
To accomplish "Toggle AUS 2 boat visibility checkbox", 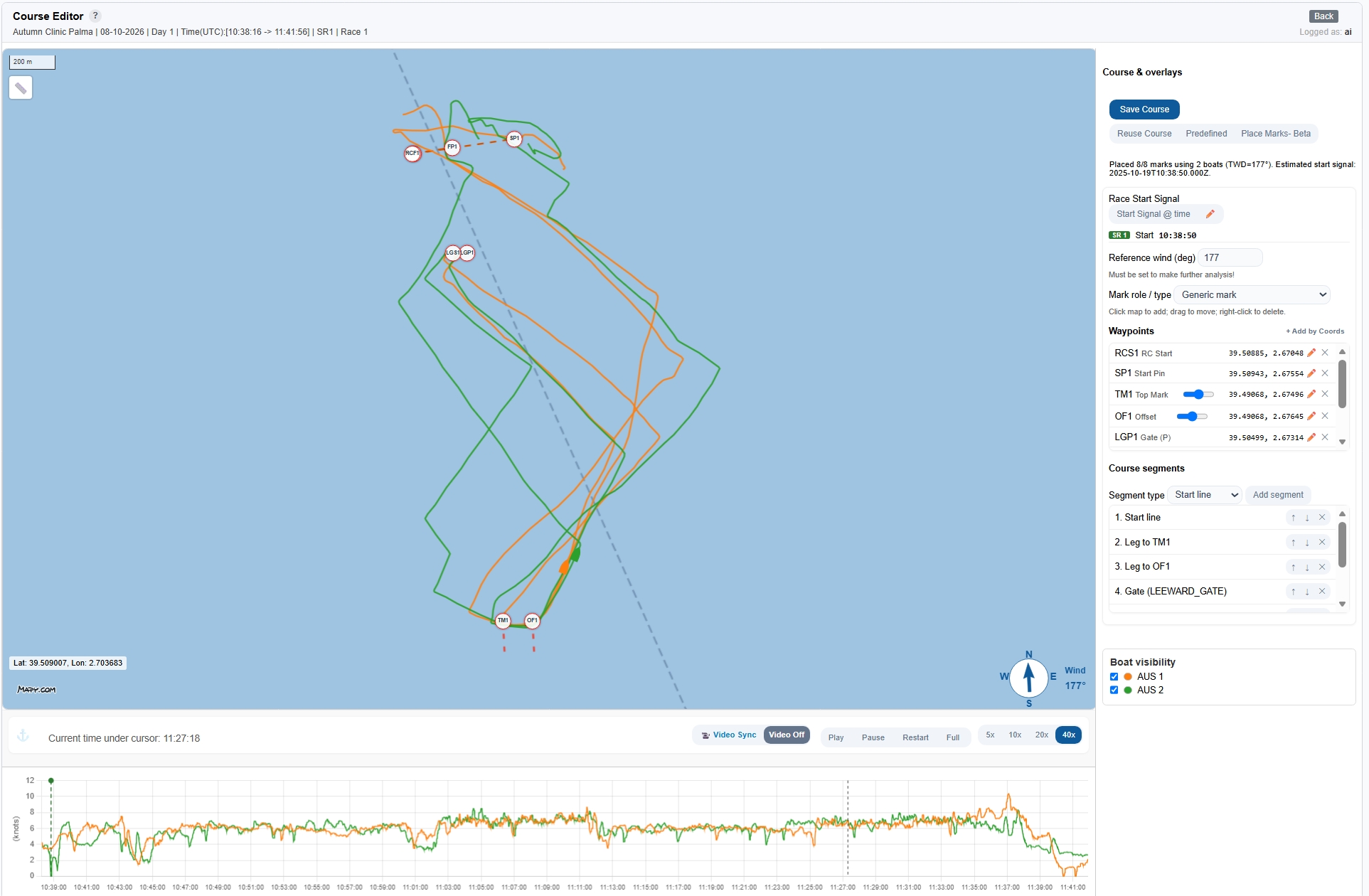I will coord(1114,690).
